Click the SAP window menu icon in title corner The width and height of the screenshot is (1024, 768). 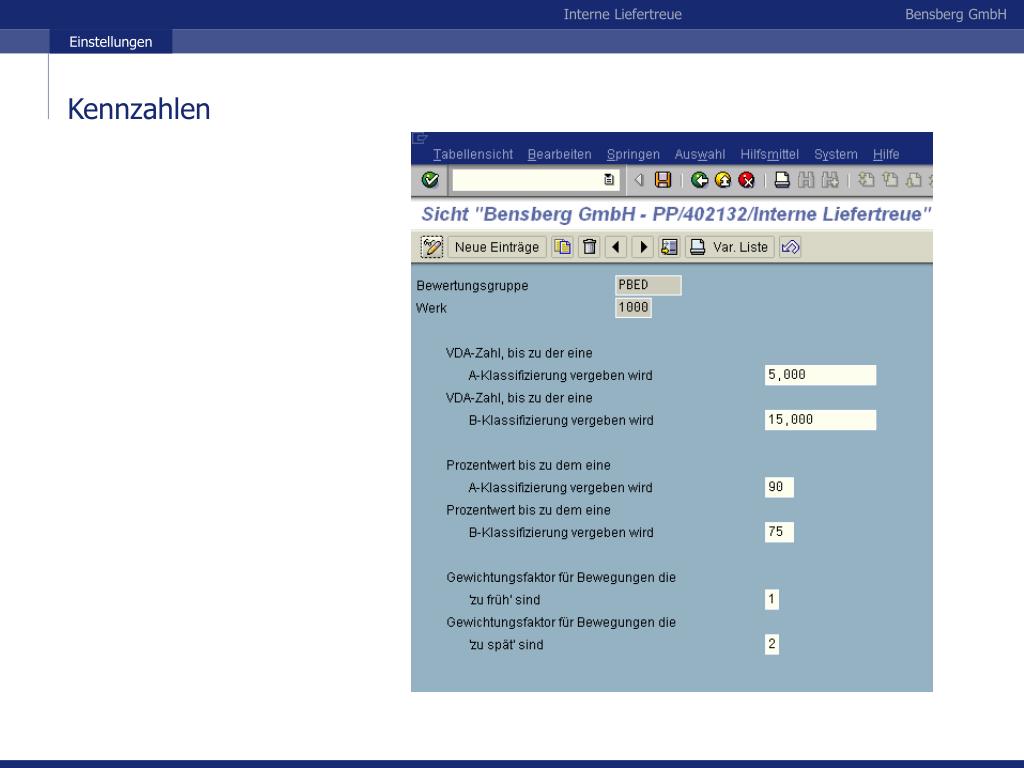pyautogui.click(x=420, y=138)
